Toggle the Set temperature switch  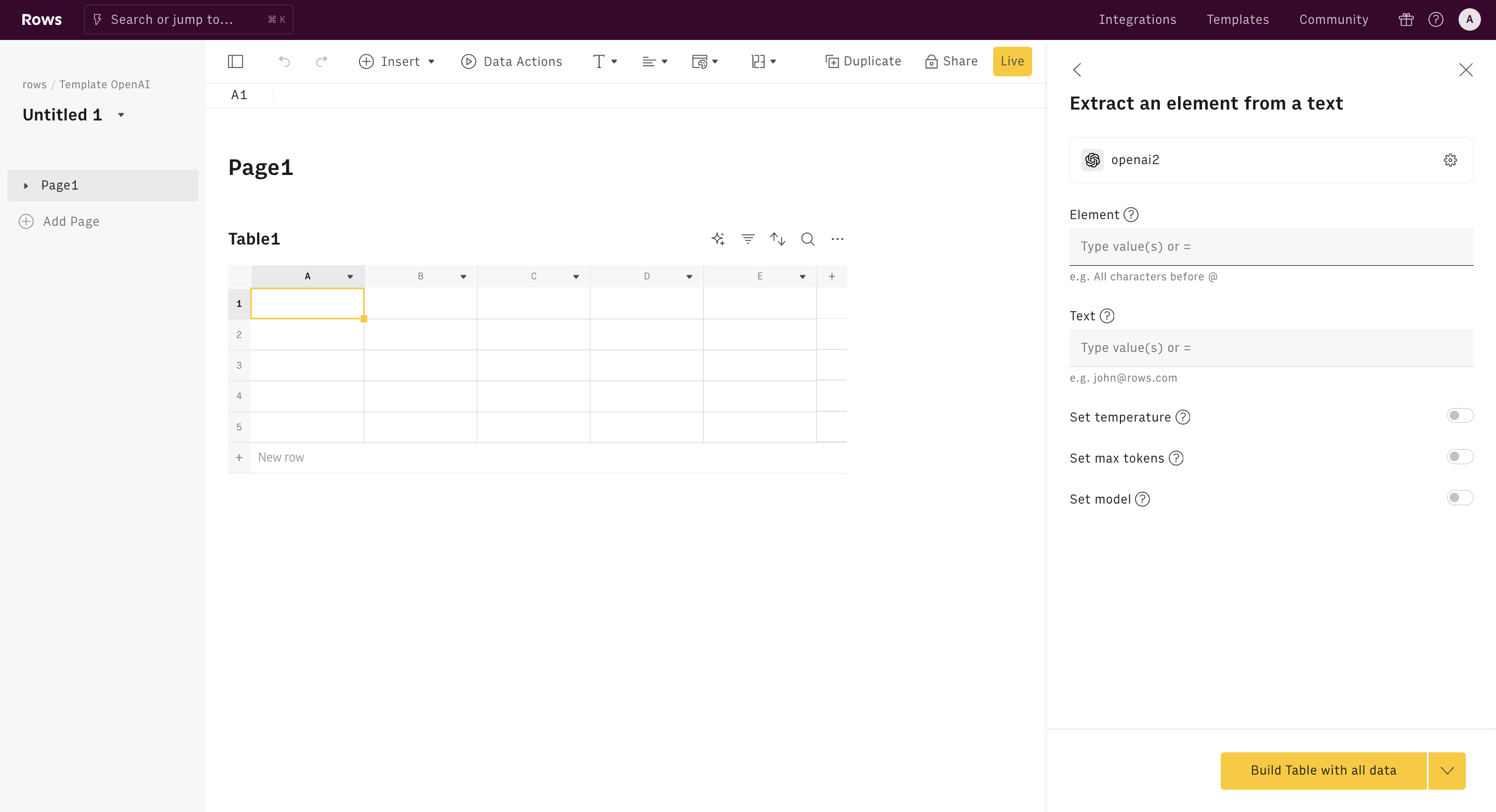click(x=1459, y=415)
